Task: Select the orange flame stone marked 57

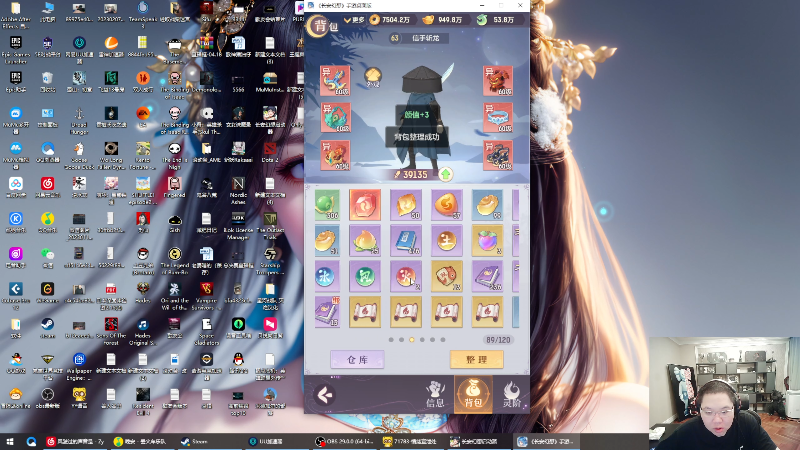Action: tap(446, 205)
